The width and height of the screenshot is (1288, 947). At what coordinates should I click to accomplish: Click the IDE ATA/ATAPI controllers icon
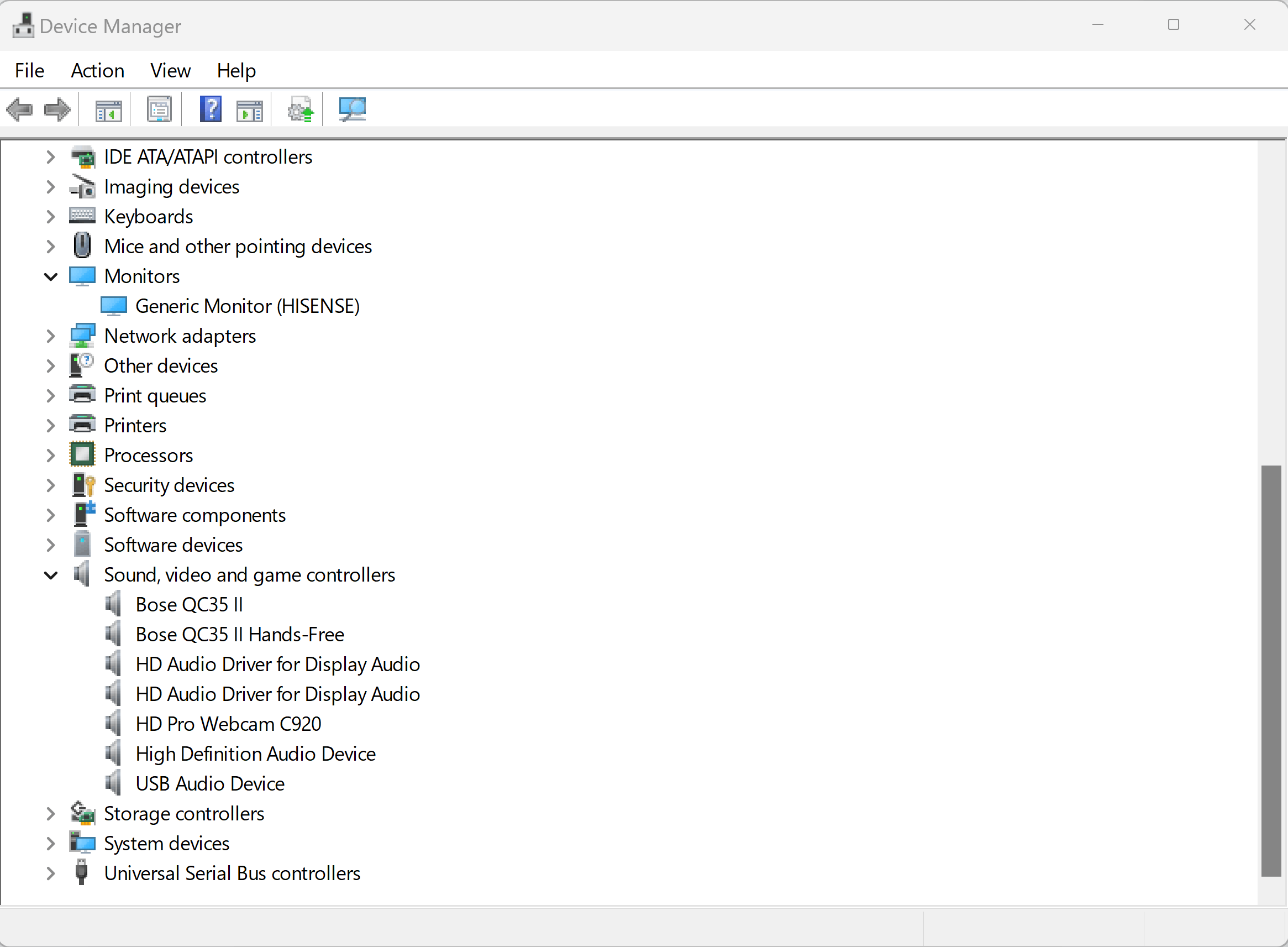[x=82, y=156]
